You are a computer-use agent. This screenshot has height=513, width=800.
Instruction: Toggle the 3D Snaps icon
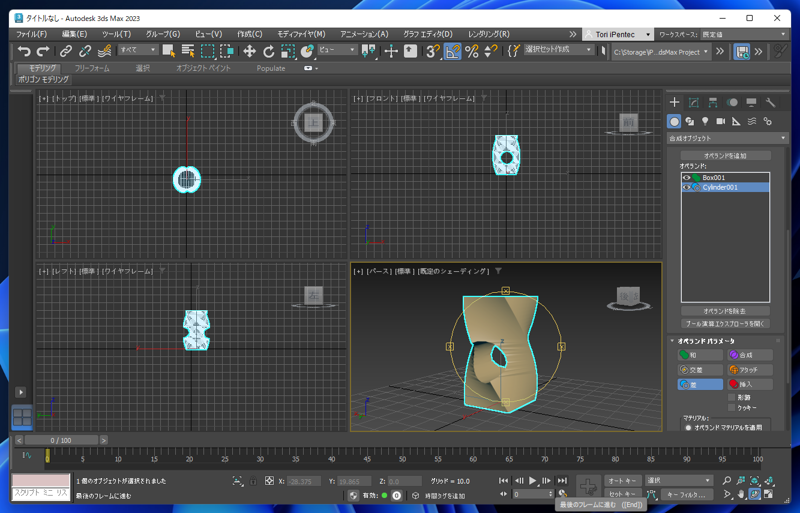click(433, 51)
